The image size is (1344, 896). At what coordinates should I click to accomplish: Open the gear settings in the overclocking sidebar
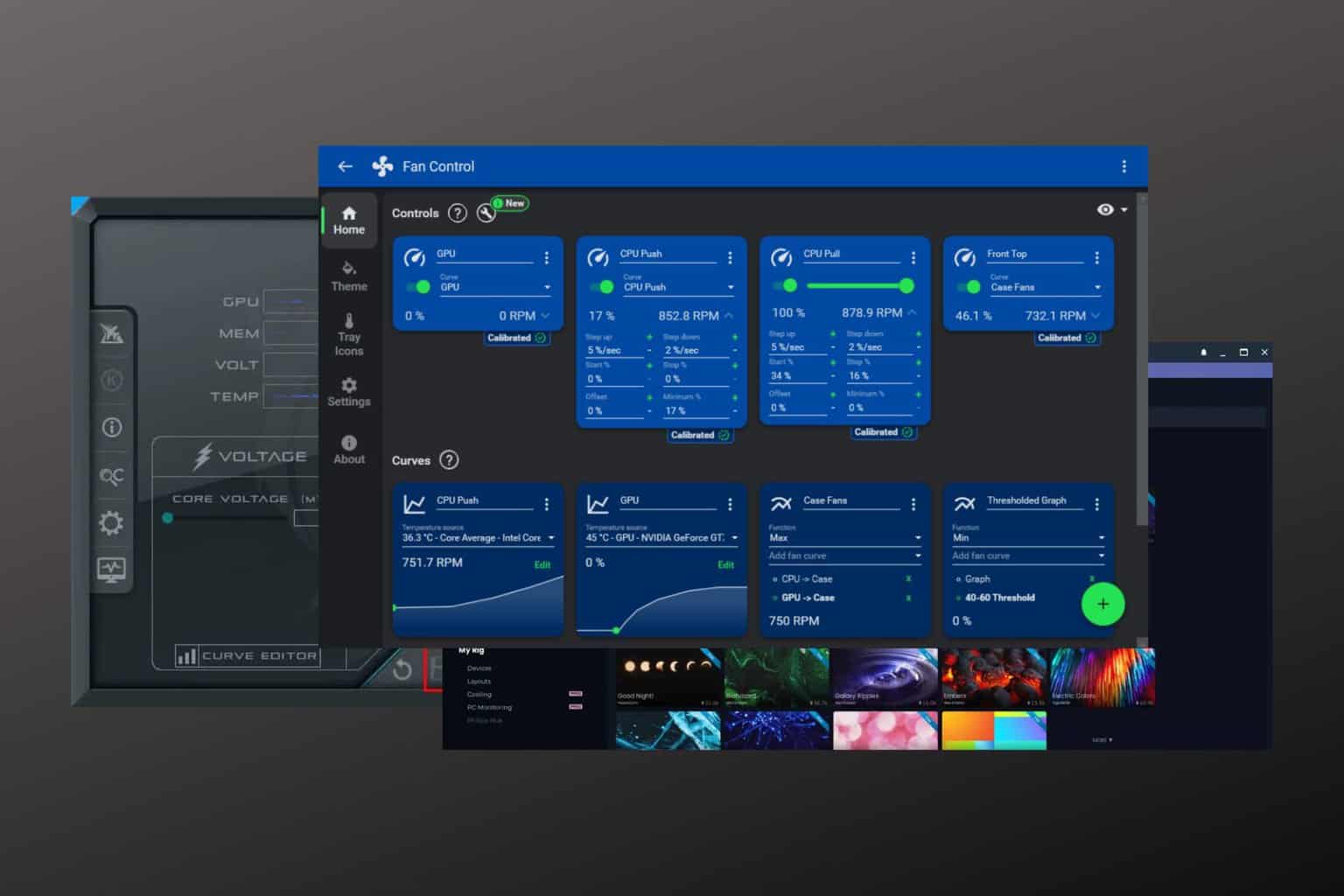(x=111, y=523)
